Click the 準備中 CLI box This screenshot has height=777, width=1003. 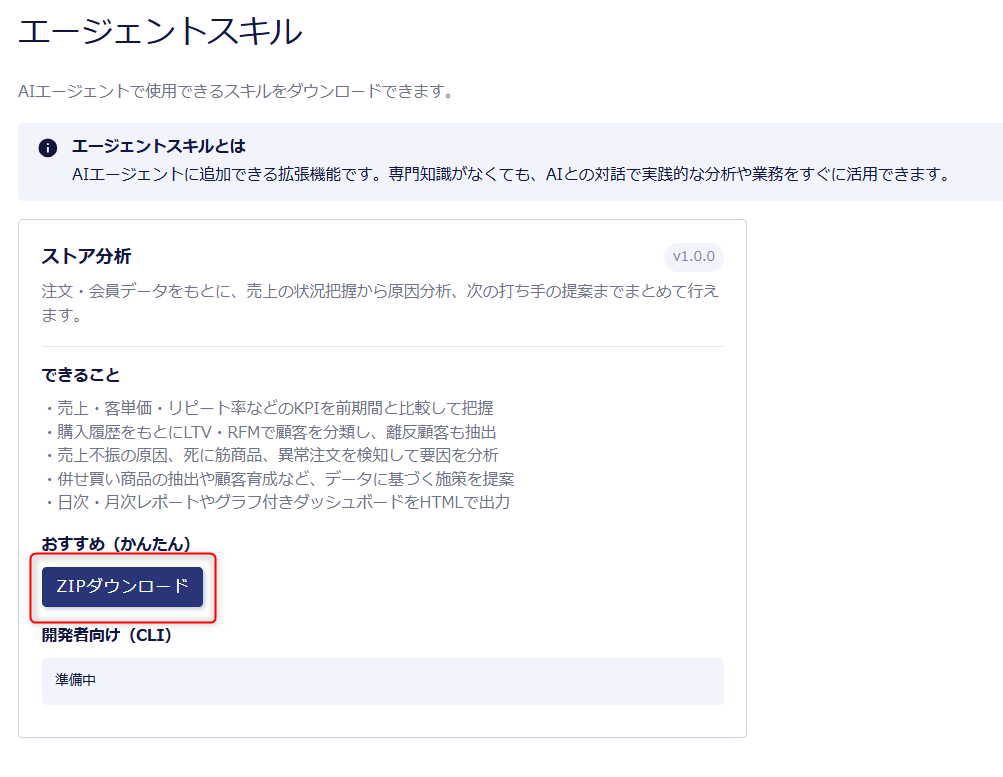coord(383,681)
